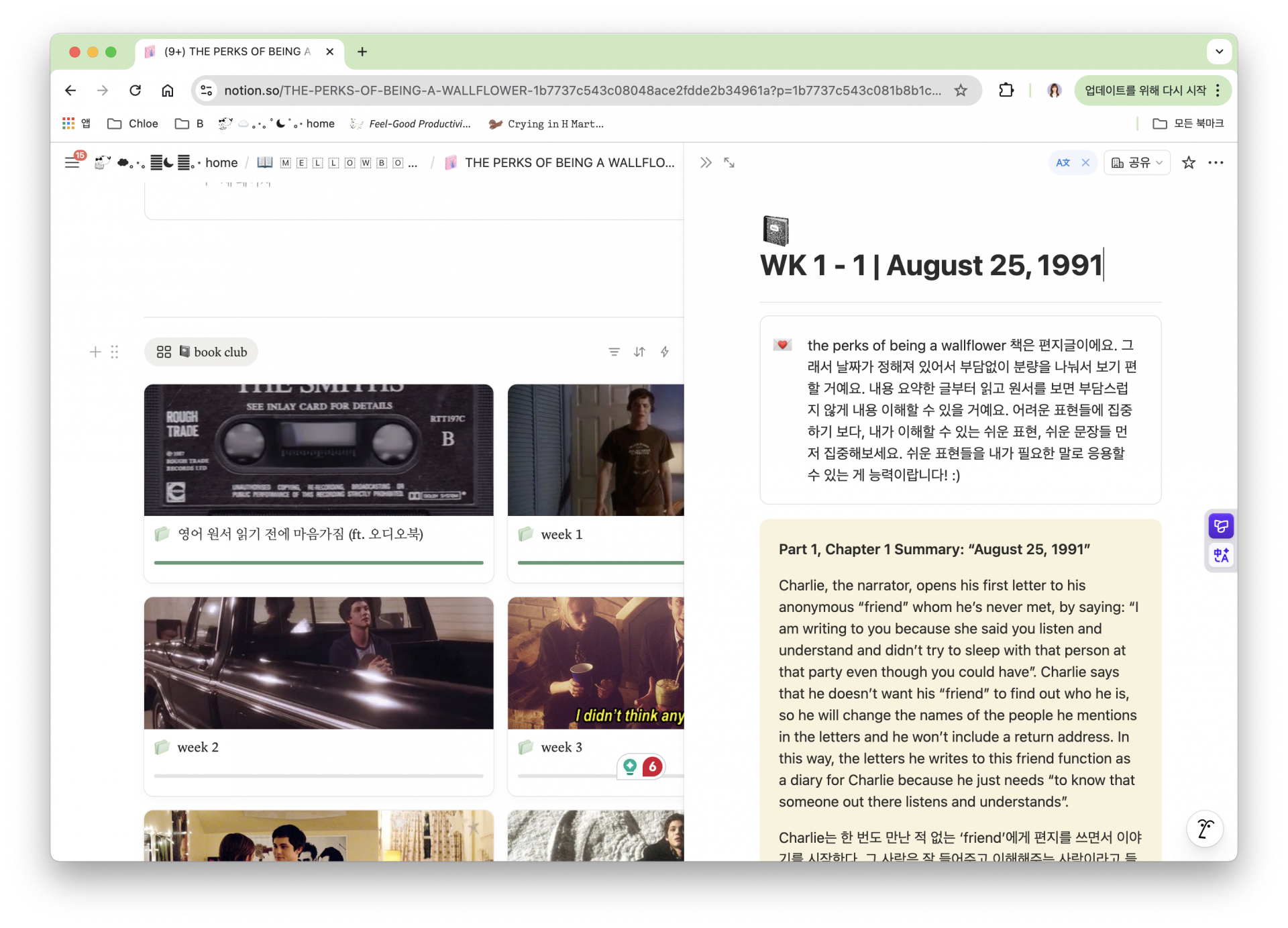Open THE PERKS OF BEING A WALLFLOWER breadcrumb
This screenshot has height=928, width=1288.
point(559,162)
